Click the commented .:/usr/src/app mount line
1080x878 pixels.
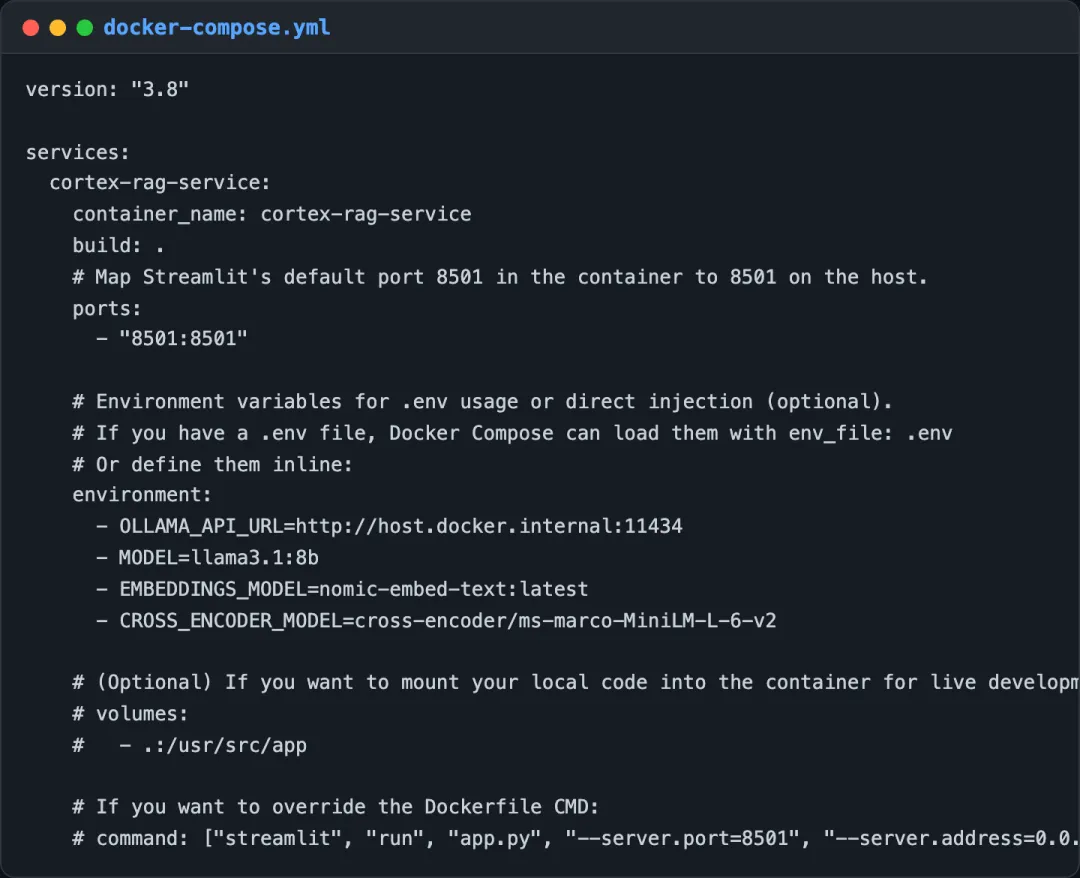click(x=189, y=745)
